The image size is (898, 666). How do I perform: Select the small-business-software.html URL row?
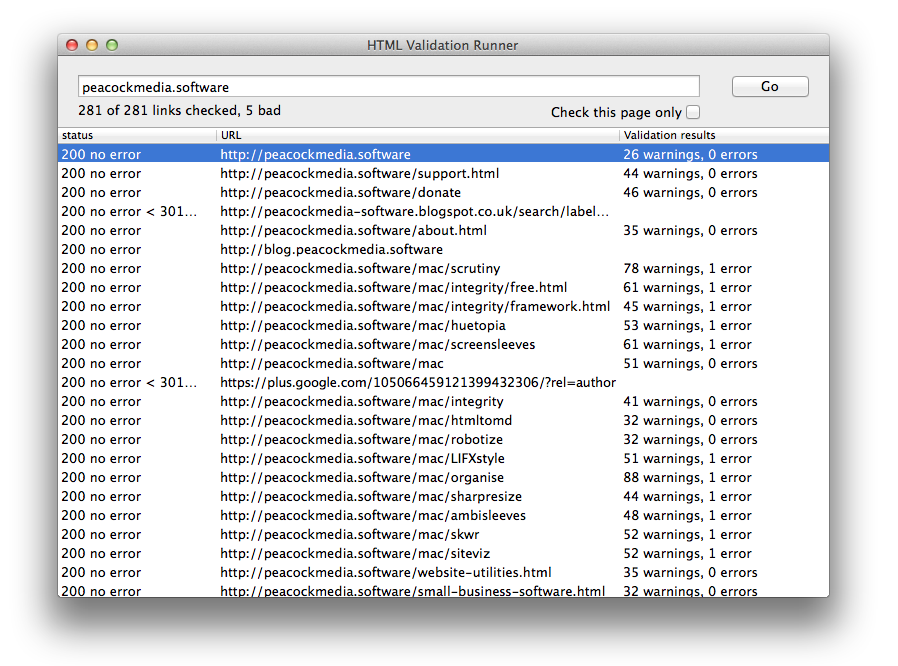412,590
